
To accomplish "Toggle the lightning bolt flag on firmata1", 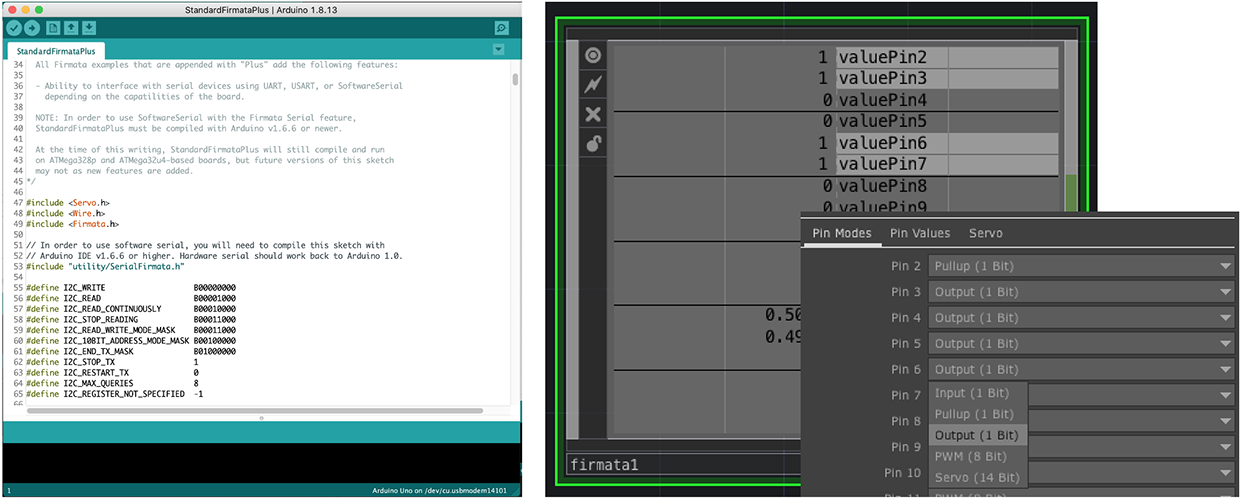I will [592, 85].
